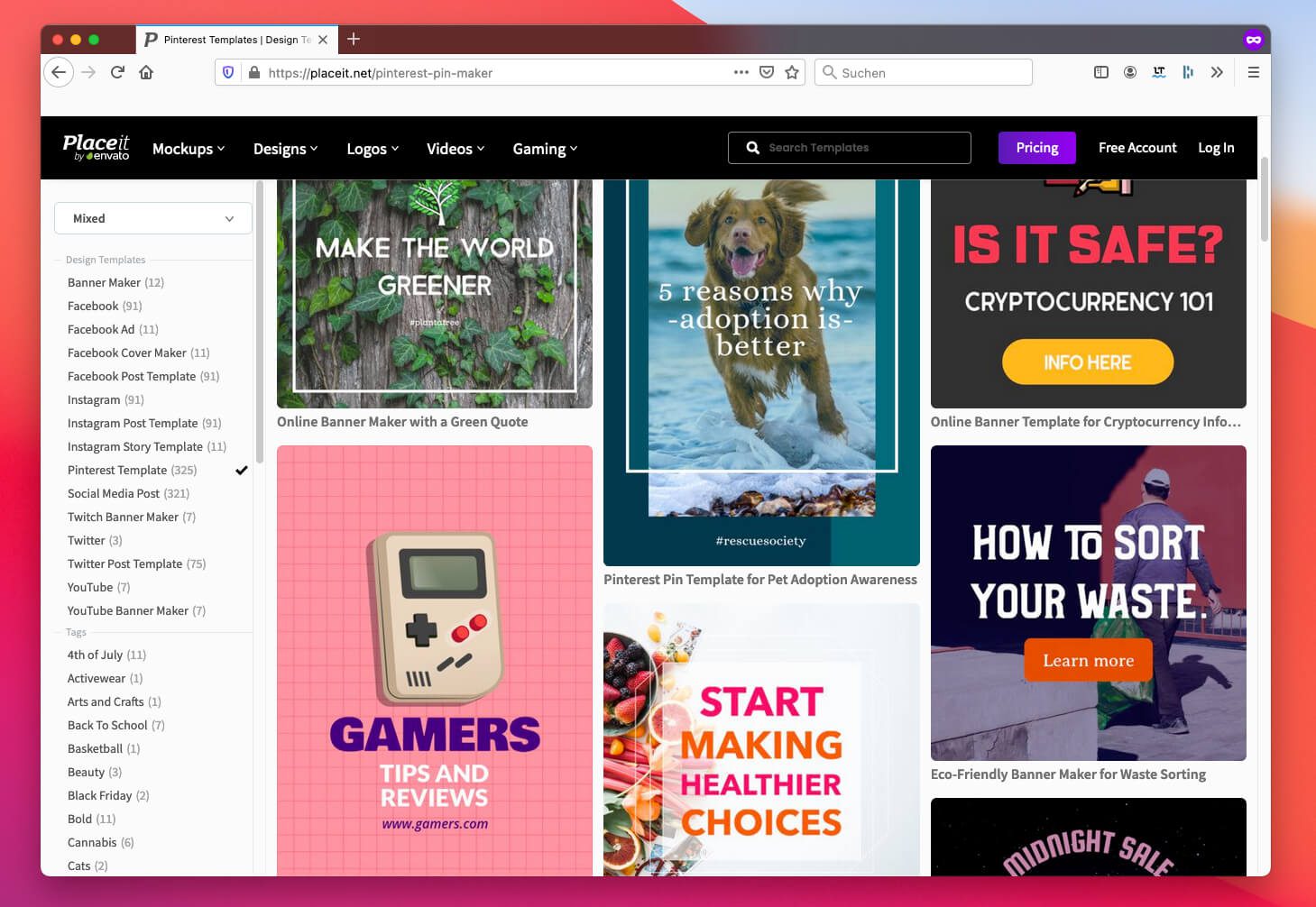Select the Back To School tag
The width and height of the screenshot is (1316, 907).
point(115,725)
